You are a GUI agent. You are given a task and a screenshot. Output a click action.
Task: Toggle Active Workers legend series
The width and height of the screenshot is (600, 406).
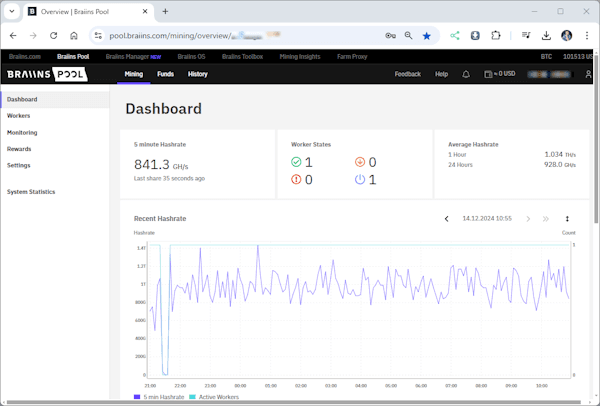pyautogui.click(x=214, y=397)
